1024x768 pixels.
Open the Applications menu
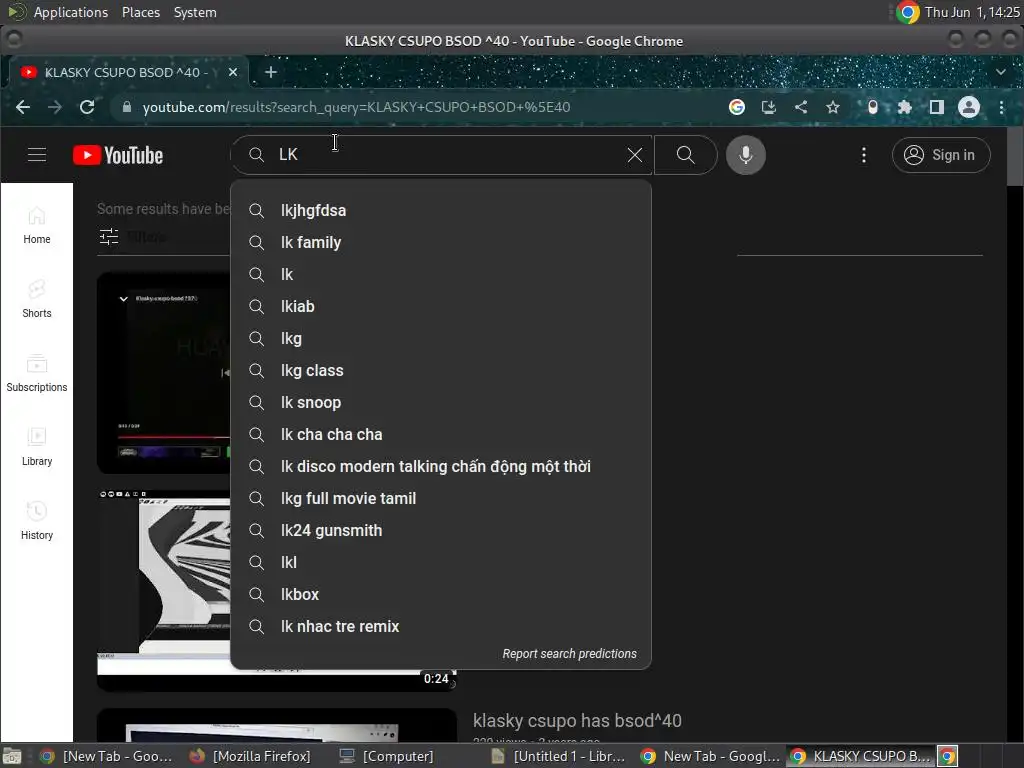coord(71,12)
